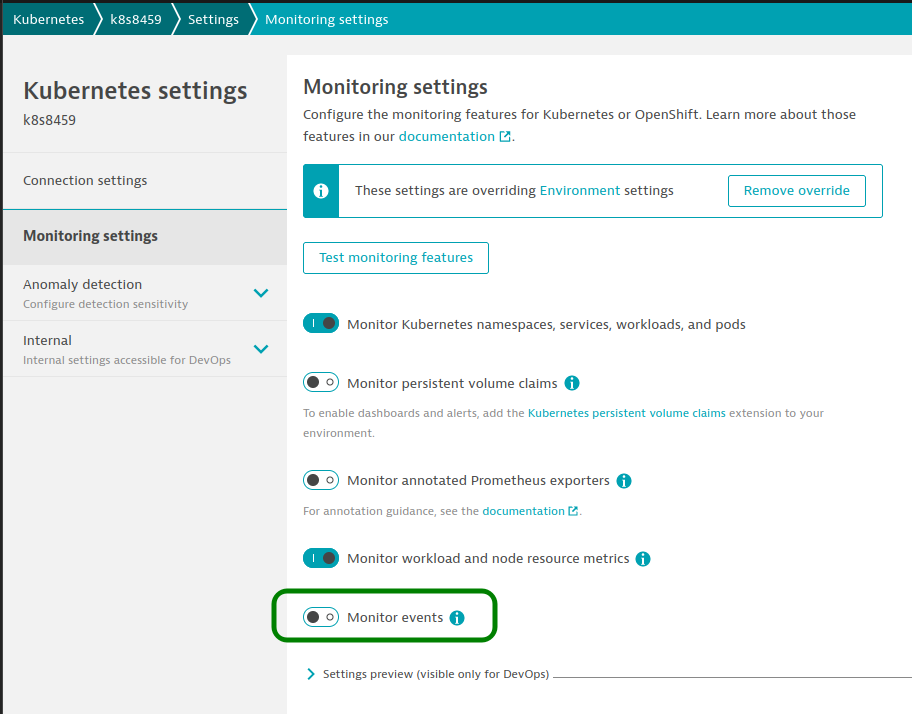
Task: Click Test monitoring features button
Action: (396, 258)
